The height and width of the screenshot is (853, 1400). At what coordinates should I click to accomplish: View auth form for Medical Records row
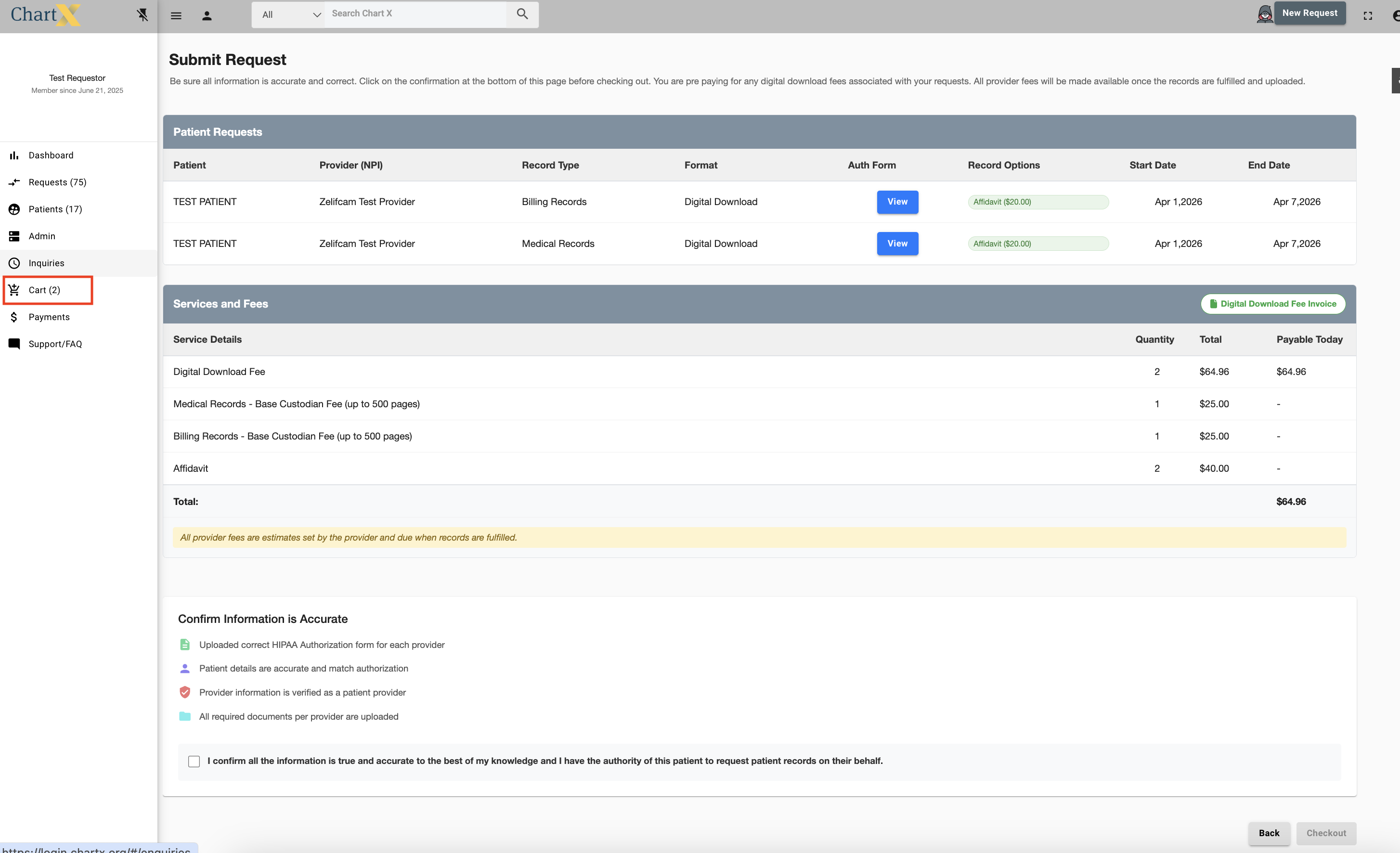[897, 244]
